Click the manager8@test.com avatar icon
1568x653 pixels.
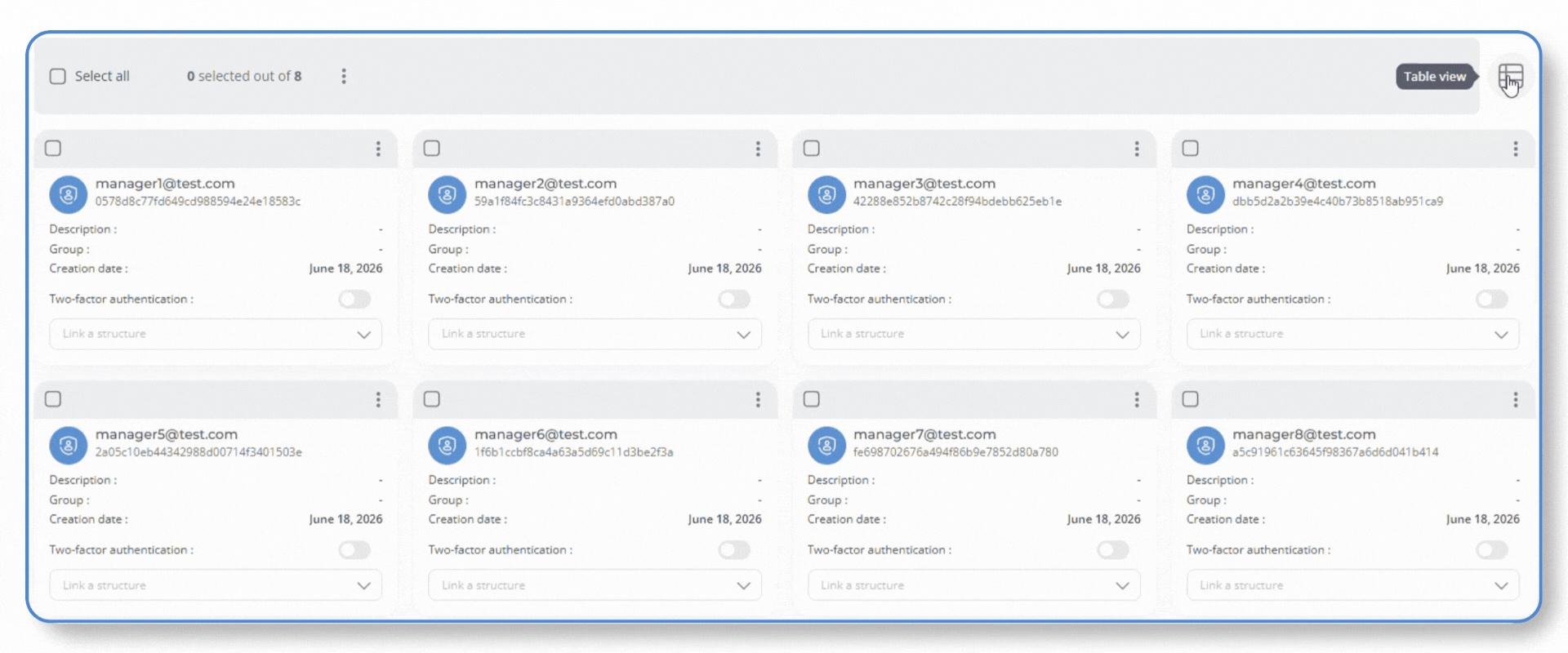(x=1205, y=445)
